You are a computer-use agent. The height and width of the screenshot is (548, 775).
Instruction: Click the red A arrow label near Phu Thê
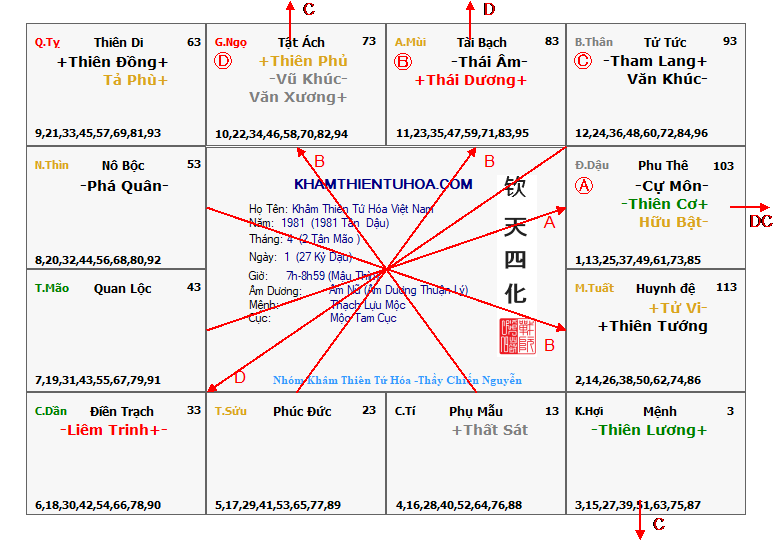click(x=548, y=223)
